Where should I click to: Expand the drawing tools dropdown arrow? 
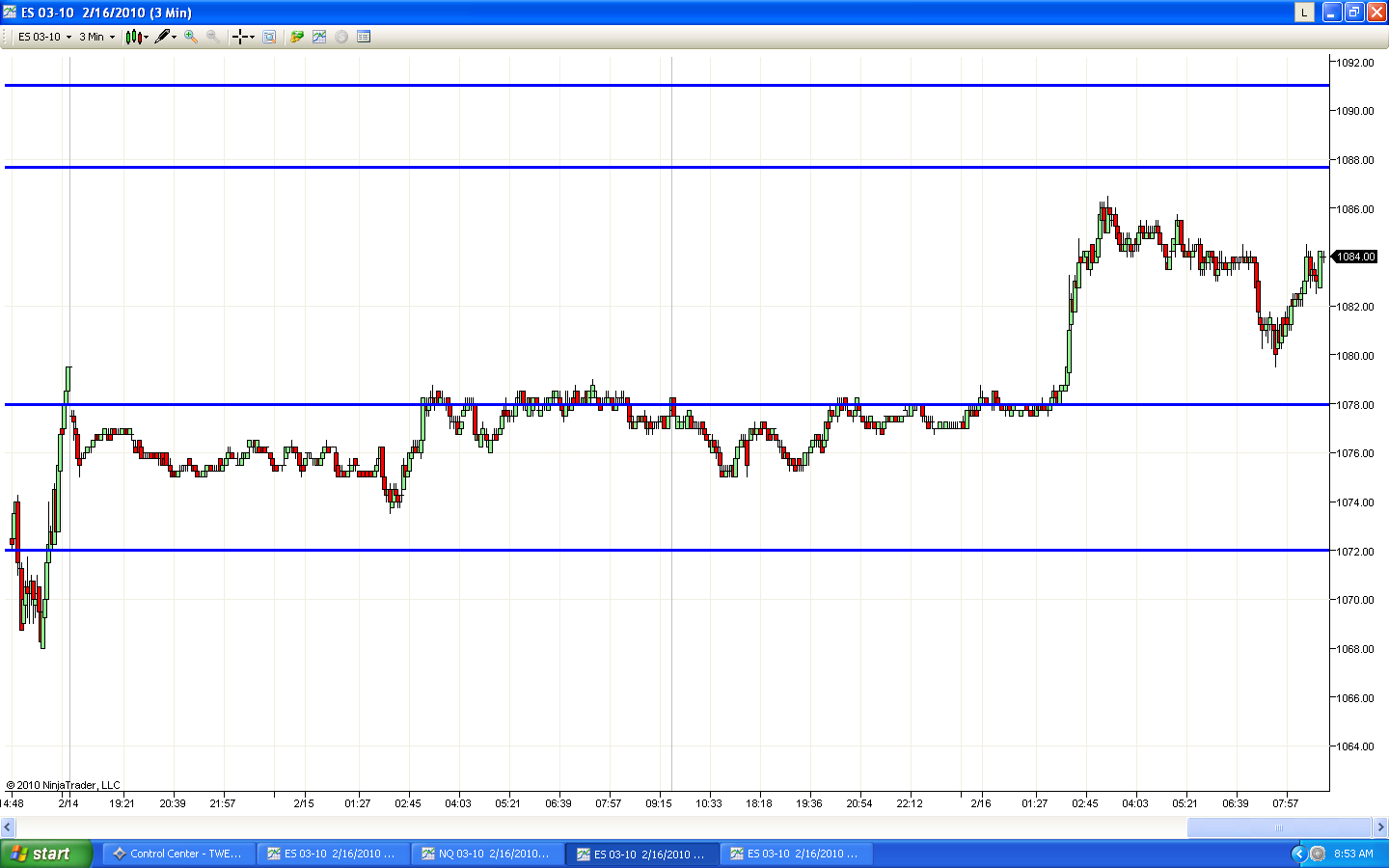click(x=175, y=37)
